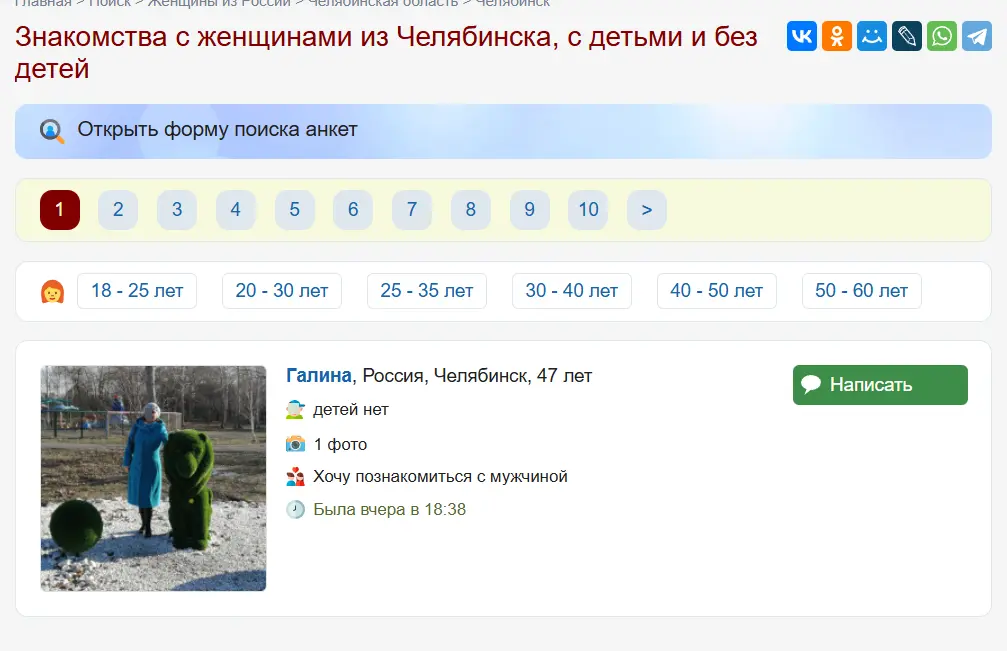The image size is (1007, 651).
Task: Click the dark pencil share icon
Action: point(907,36)
